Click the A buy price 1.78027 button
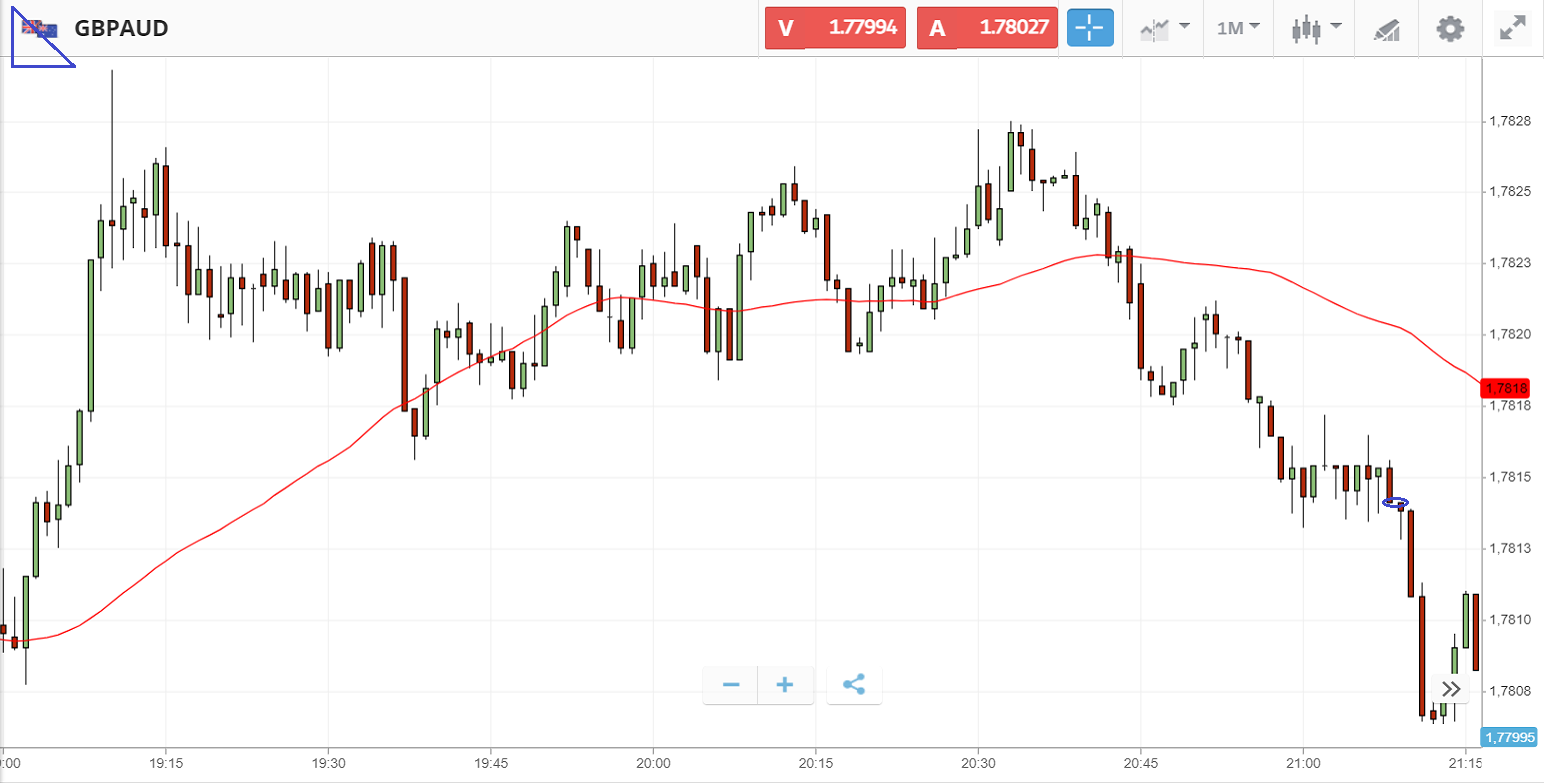1544x783 pixels. pos(987,28)
